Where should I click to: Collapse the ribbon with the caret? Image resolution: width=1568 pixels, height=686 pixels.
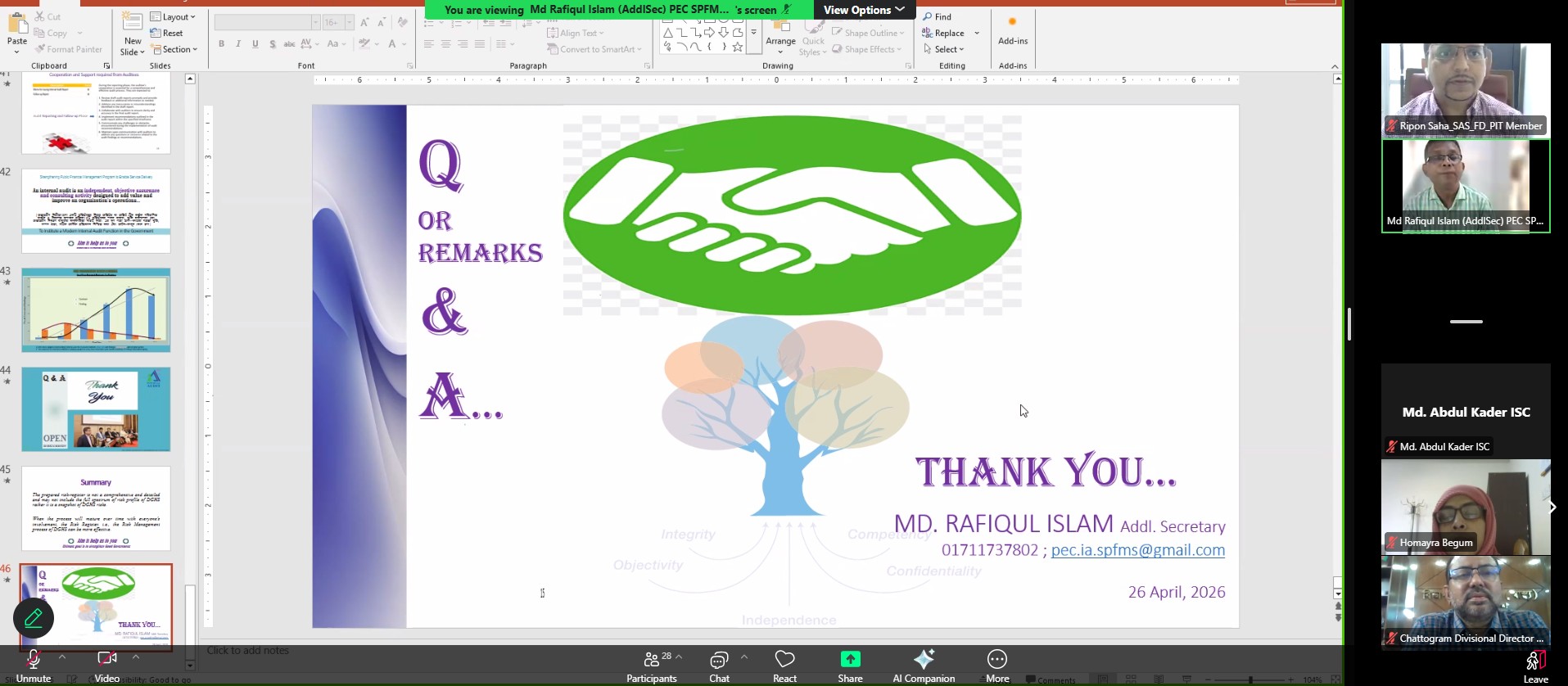click(x=1335, y=66)
